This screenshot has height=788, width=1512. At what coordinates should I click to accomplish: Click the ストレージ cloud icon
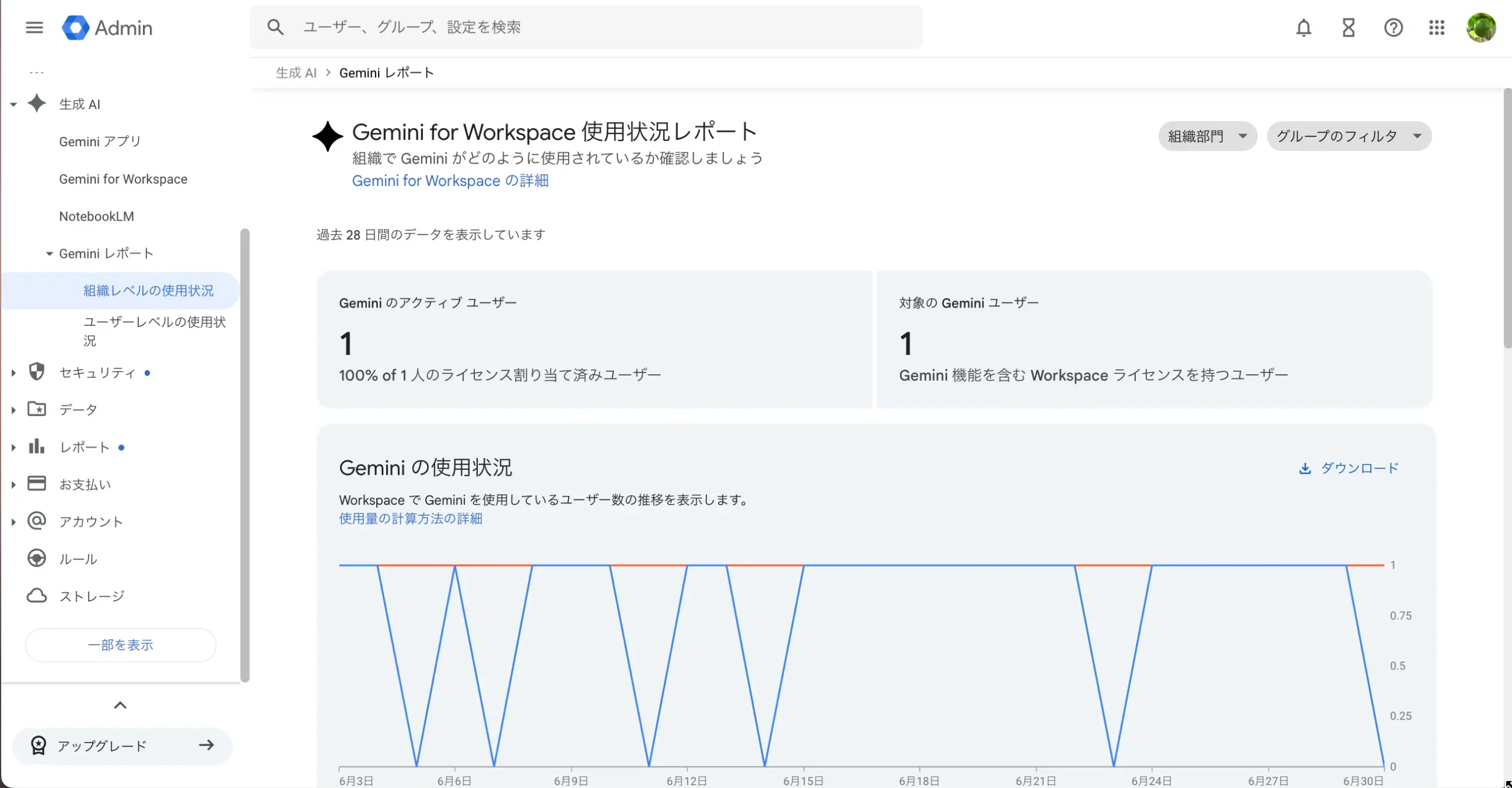(37, 596)
